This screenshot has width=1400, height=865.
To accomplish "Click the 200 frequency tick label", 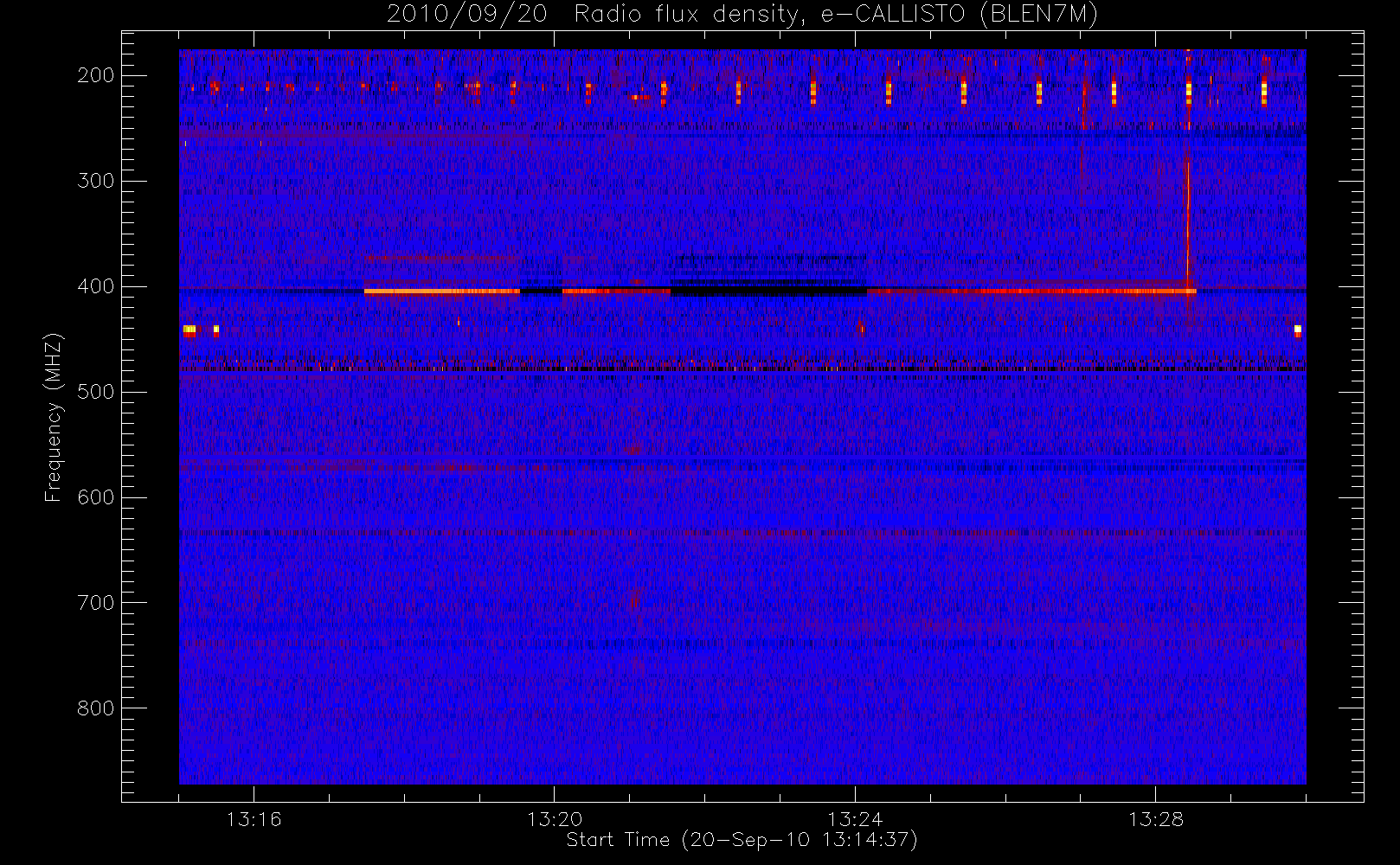I will [96, 75].
